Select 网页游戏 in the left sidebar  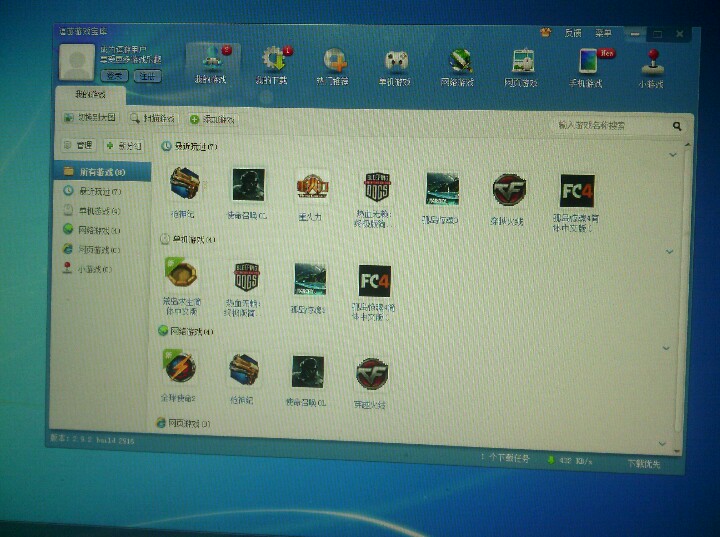(x=98, y=248)
